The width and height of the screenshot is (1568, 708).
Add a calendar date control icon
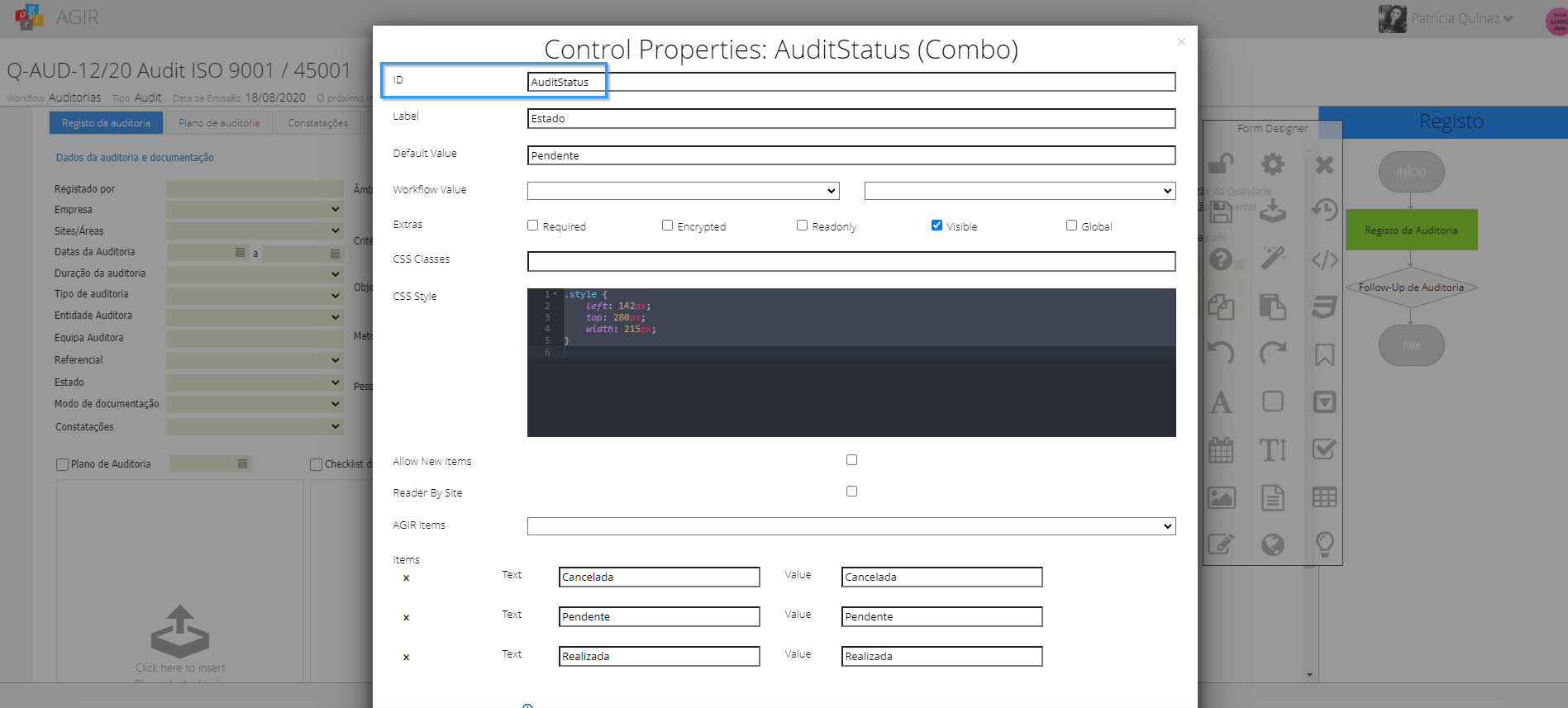click(1221, 449)
